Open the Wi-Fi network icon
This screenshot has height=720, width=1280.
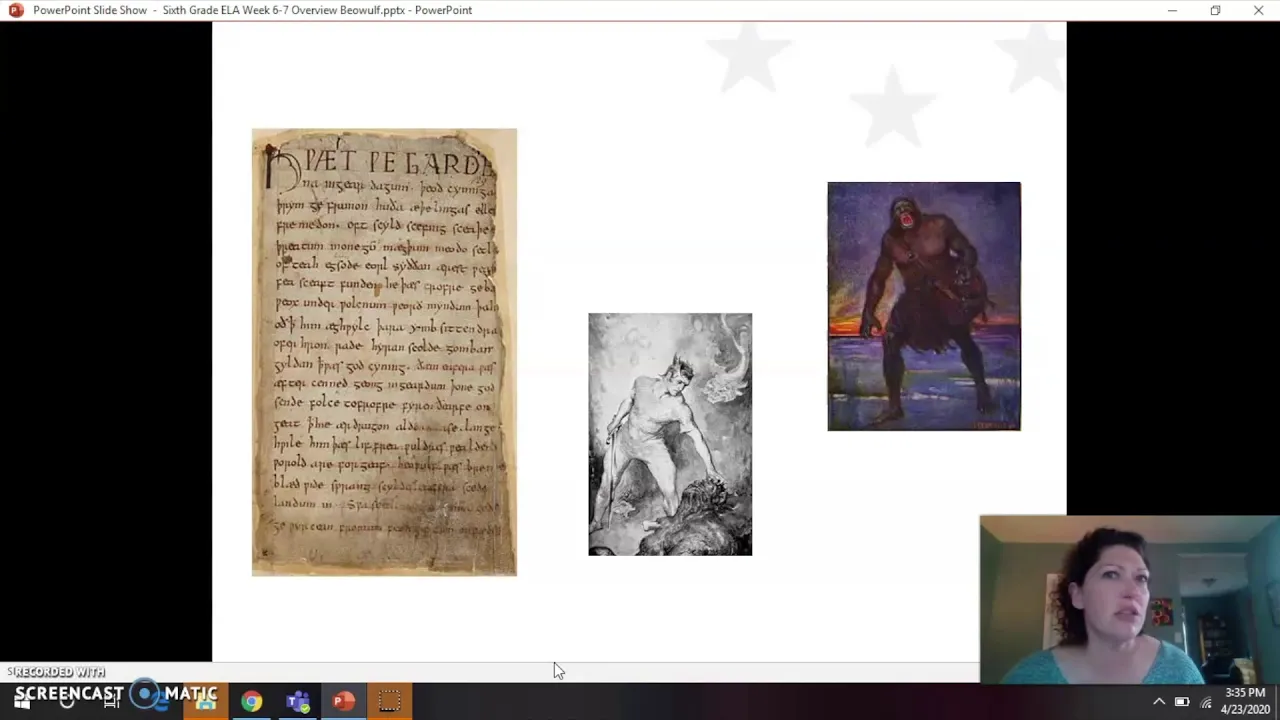(x=1206, y=702)
